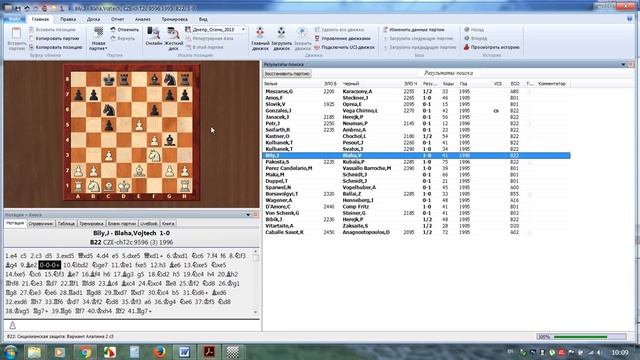Select the D'Amore,C vs Comp Fritz row
The width and height of the screenshot is (640, 360).
(416, 207)
